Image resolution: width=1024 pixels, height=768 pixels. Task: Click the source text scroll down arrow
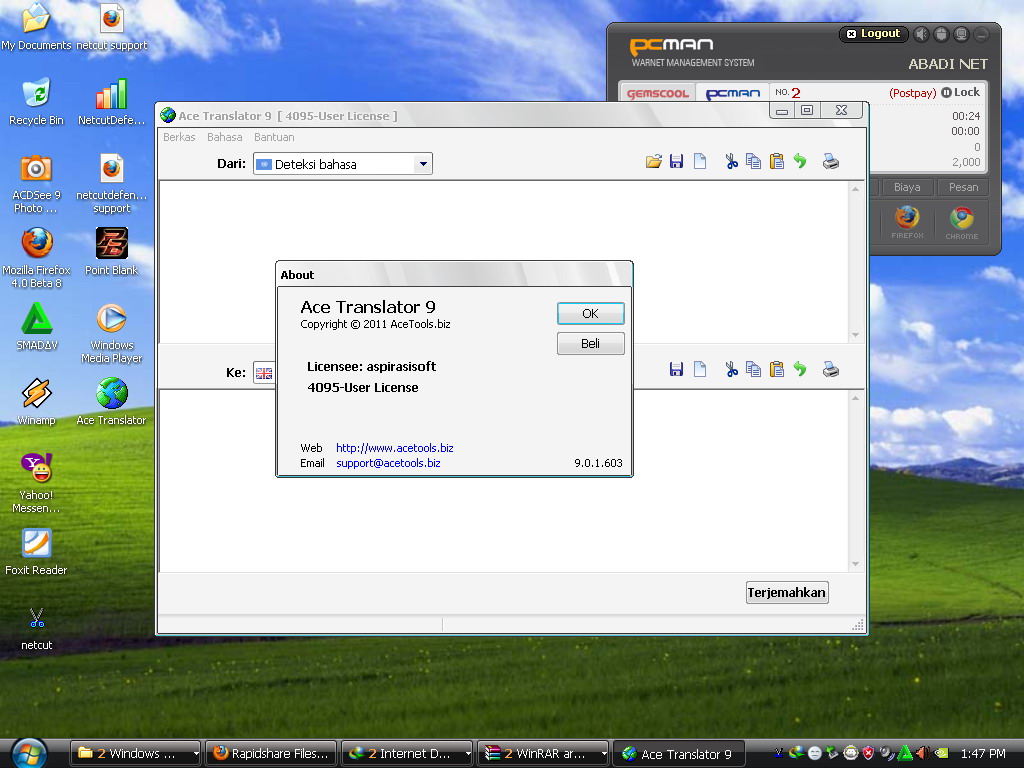click(856, 335)
